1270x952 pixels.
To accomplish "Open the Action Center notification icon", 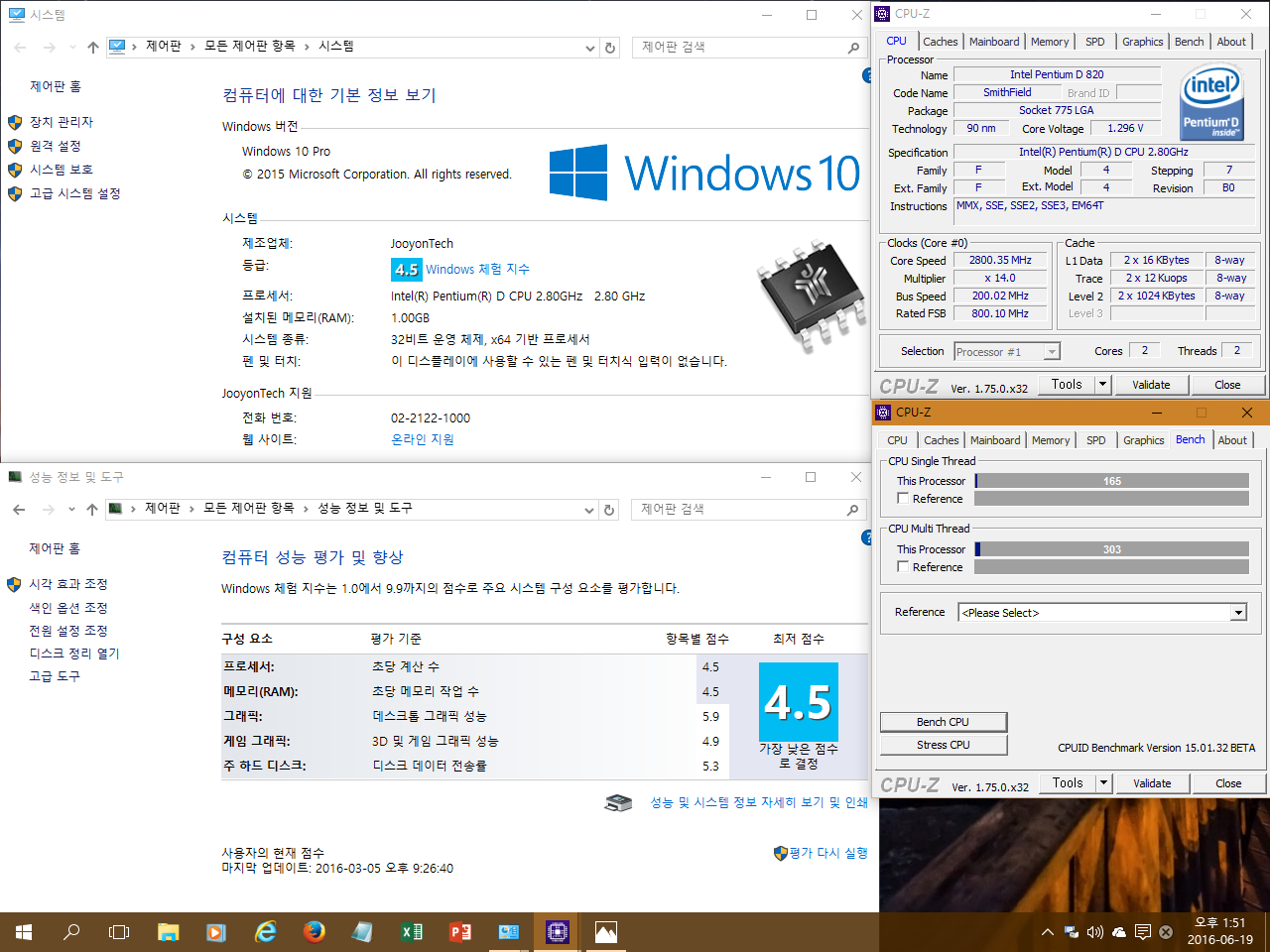I will tap(1143, 932).
